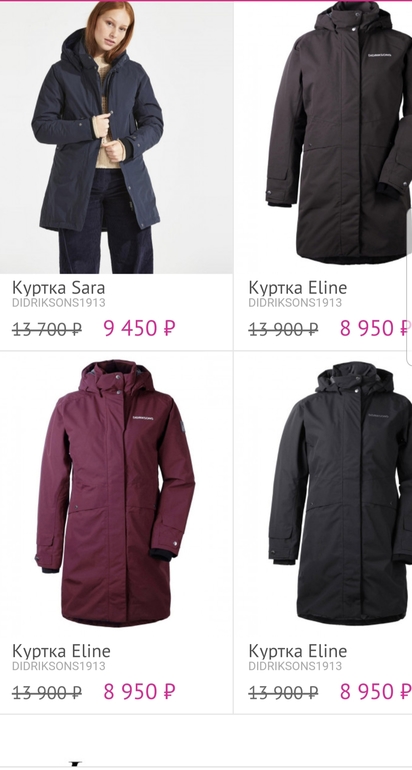Click DIDRIKSONS1913 brand under the burgundy Eline
Viewport: 412px width, 770px height.
(x=59, y=666)
